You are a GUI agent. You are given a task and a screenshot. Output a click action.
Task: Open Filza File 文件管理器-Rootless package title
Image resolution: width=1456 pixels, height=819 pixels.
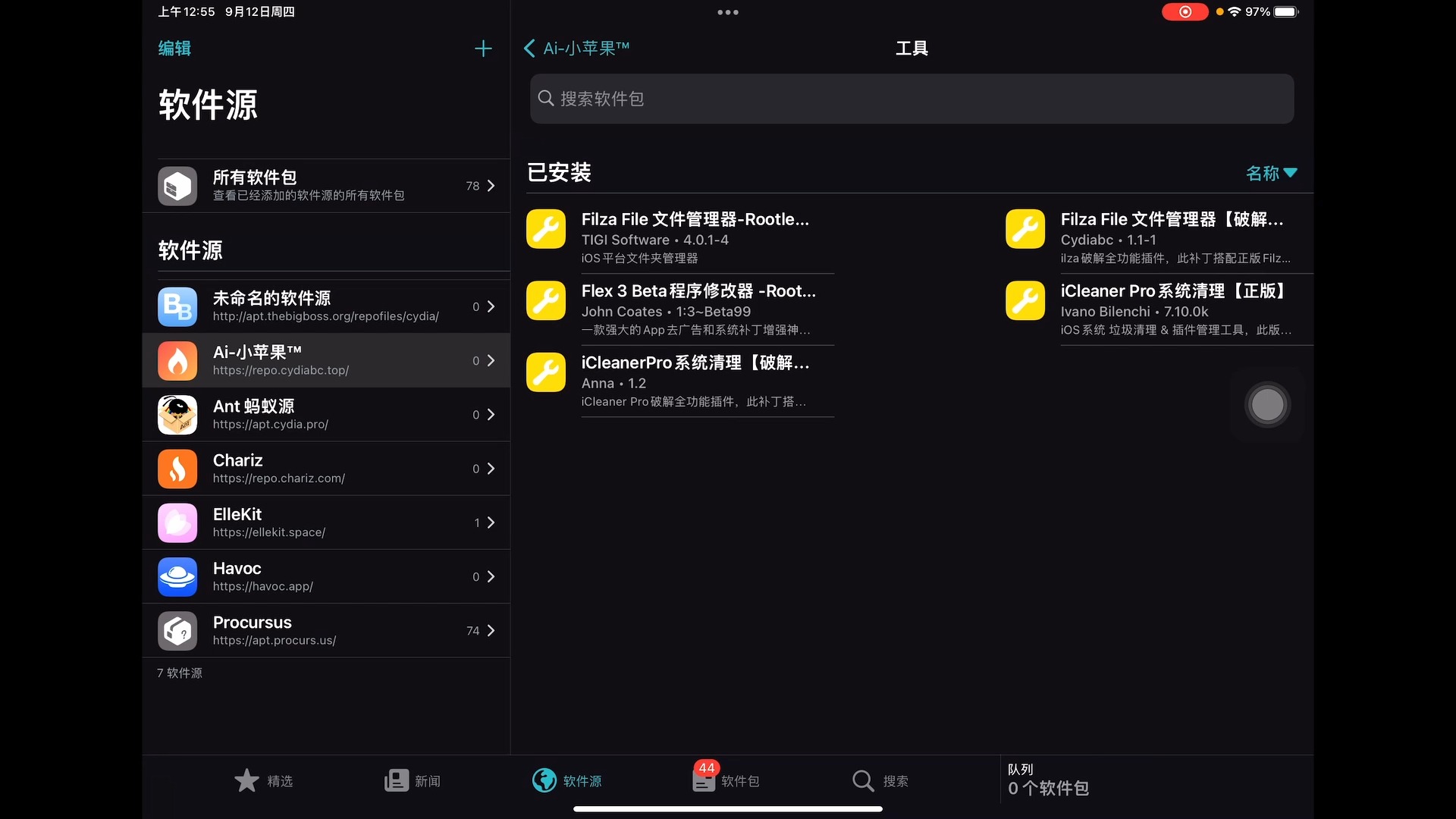pyautogui.click(x=695, y=219)
